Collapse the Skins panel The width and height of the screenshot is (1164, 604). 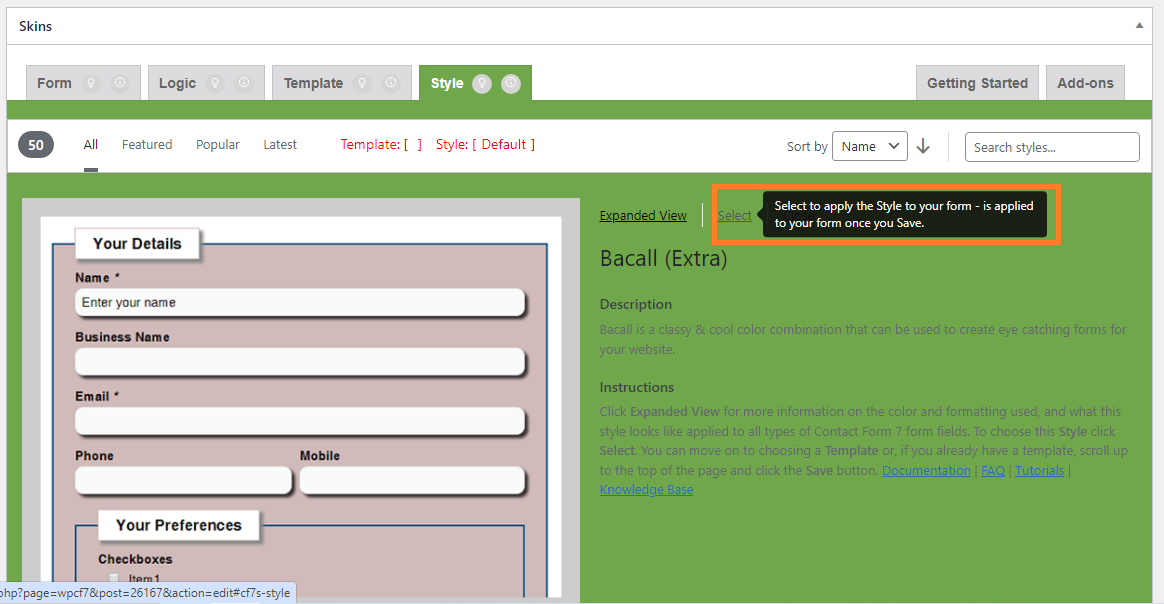click(x=1138, y=26)
